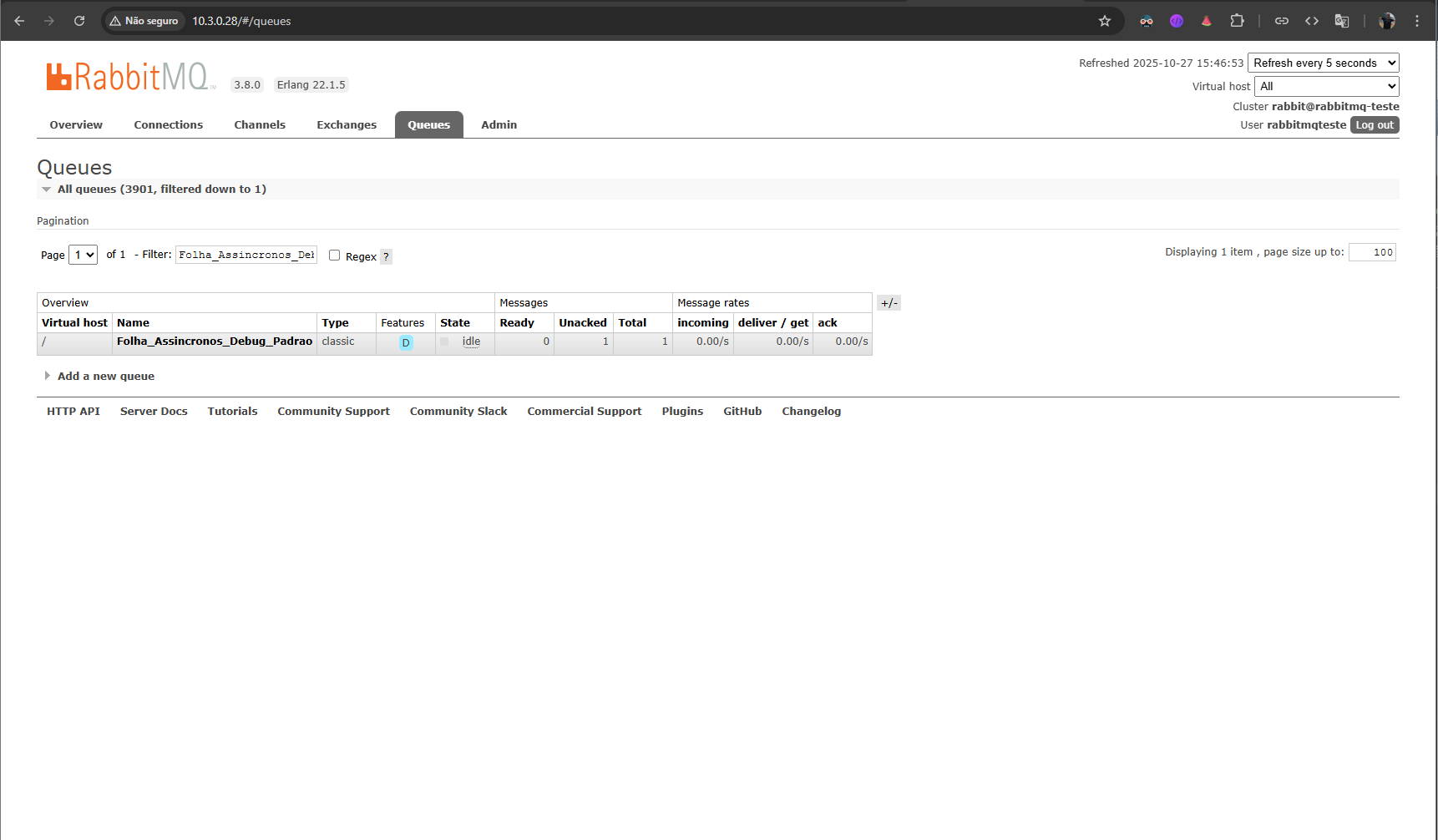Click the goggles extension icon
The height and width of the screenshot is (840, 1438).
[1147, 21]
